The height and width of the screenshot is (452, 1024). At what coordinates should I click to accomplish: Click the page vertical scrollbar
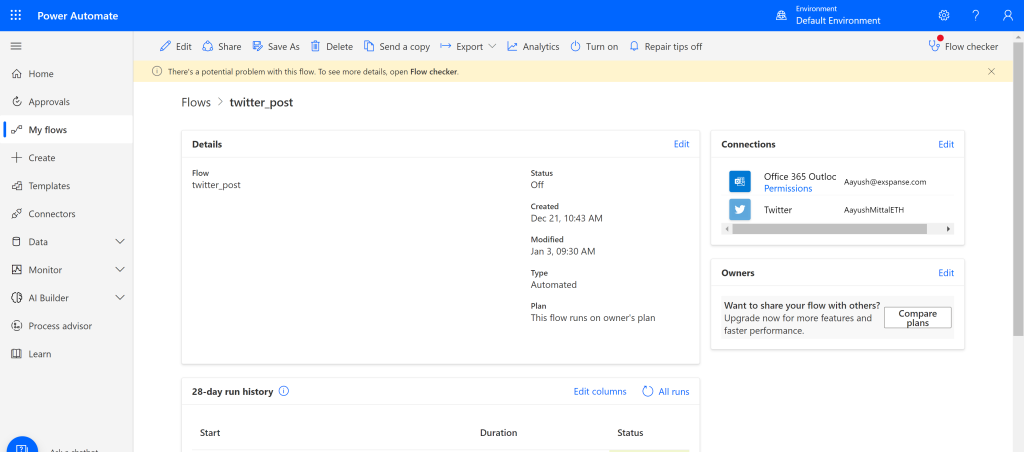pos(1018,189)
